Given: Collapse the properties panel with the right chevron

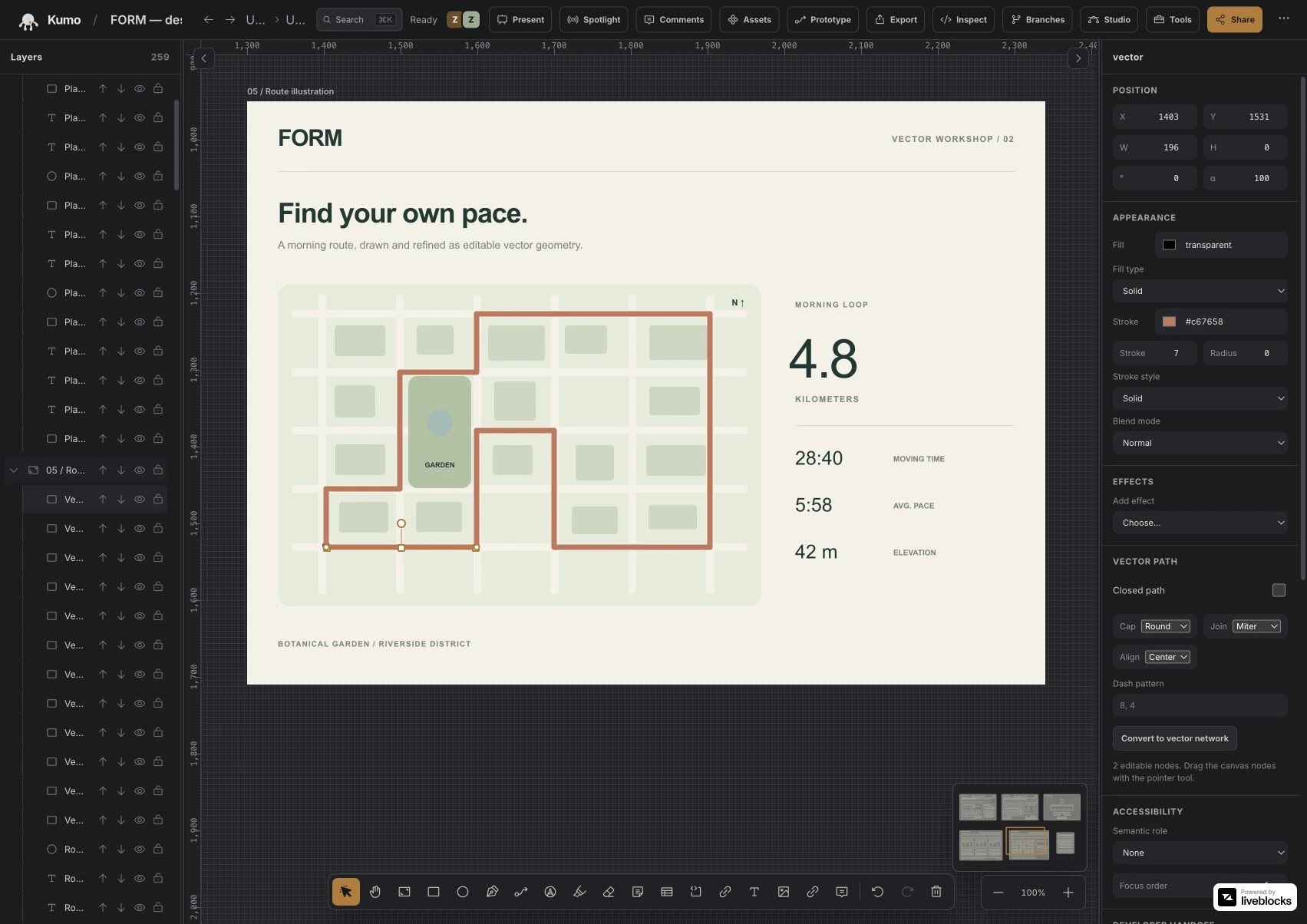Looking at the screenshot, I should pyautogui.click(x=1078, y=58).
